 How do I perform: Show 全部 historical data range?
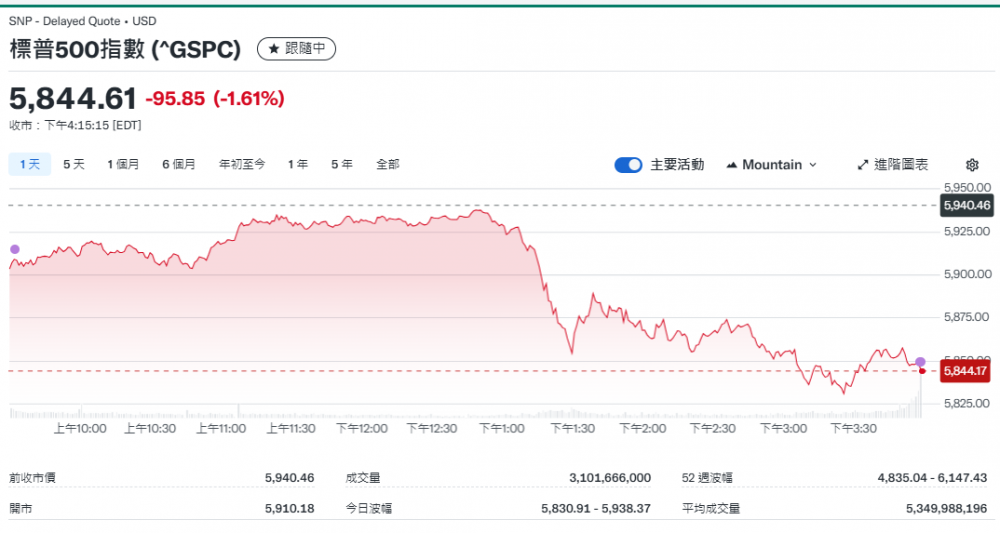(388, 164)
